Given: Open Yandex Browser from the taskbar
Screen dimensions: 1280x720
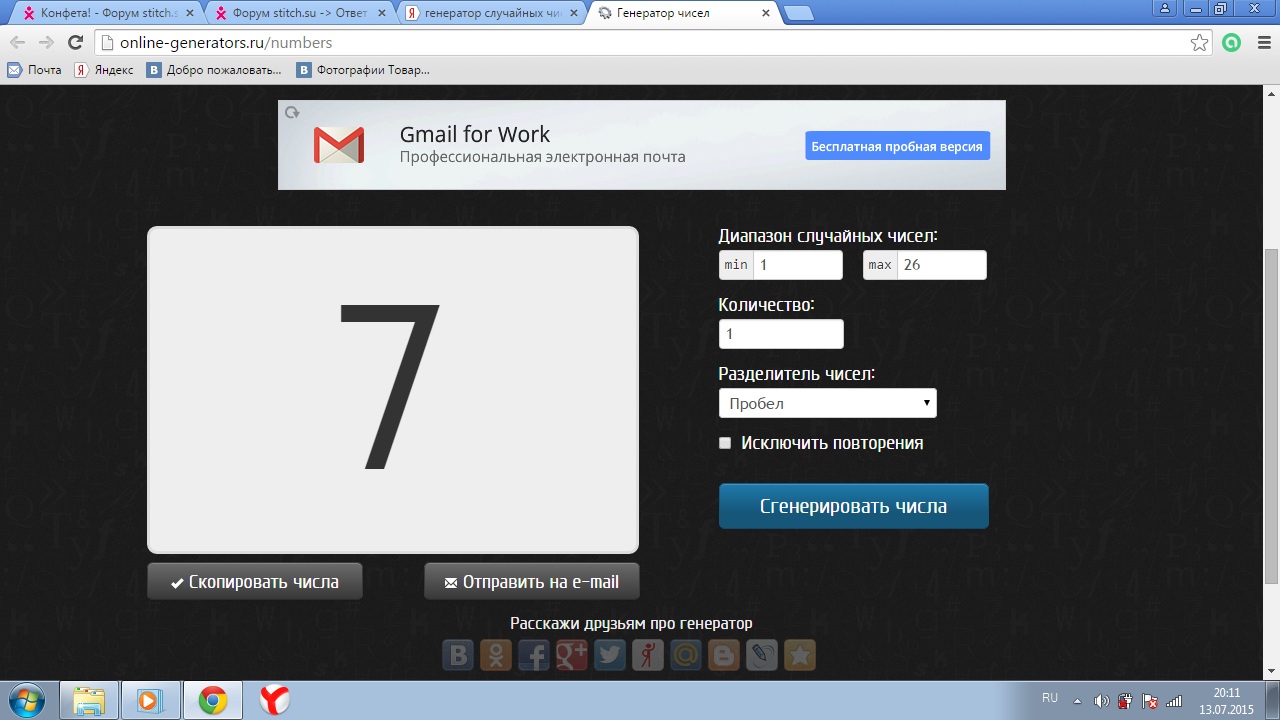Looking at the screenshot, I should pos(275,700).
